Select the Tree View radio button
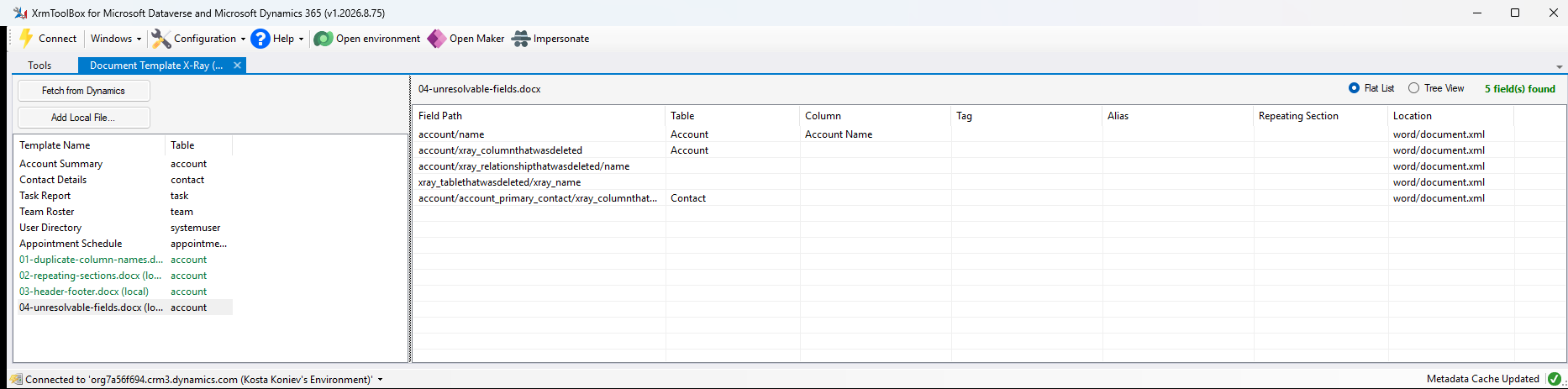This screenshot has height=389, width=1568. (1414, 88)
